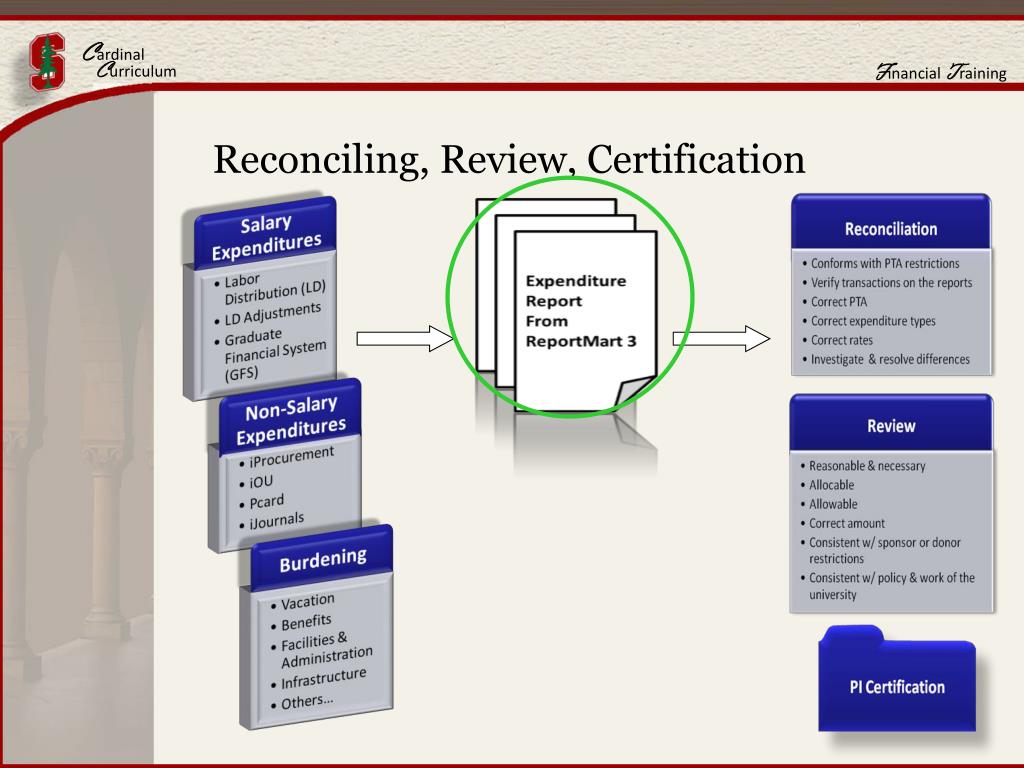The width and height of the screenshot is (1024, 768).
Task: Select the Others... bullet
Action: (302, 702)
